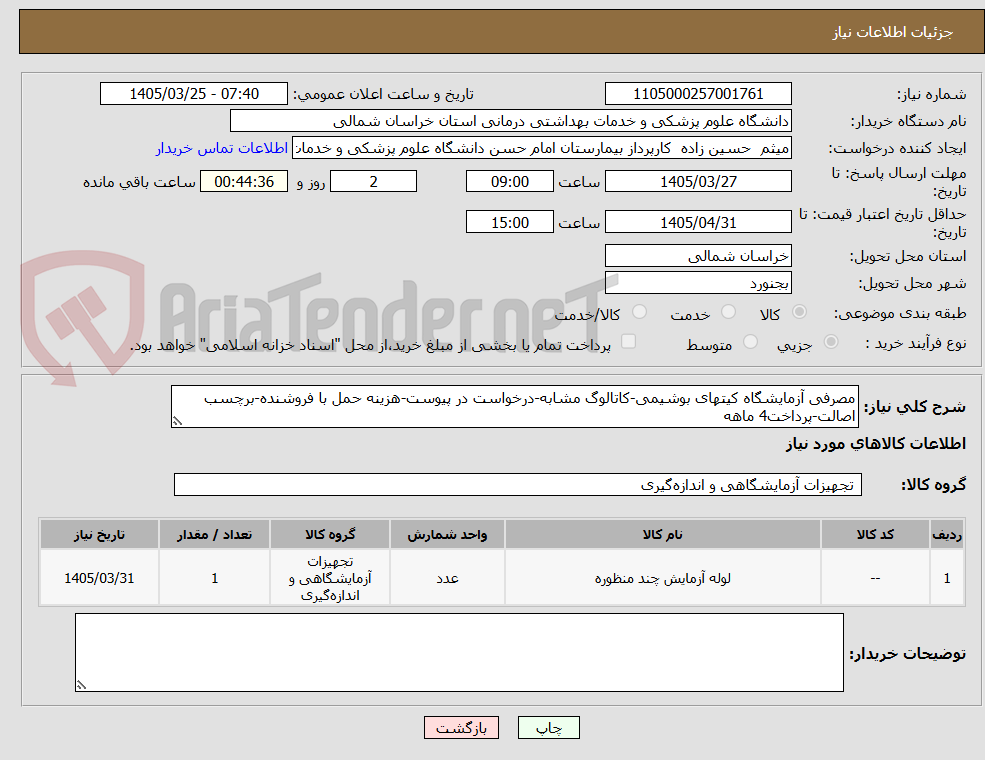Toggle the treasury documents payment checkbox
The image size is (985, 760).
(628, 342)
